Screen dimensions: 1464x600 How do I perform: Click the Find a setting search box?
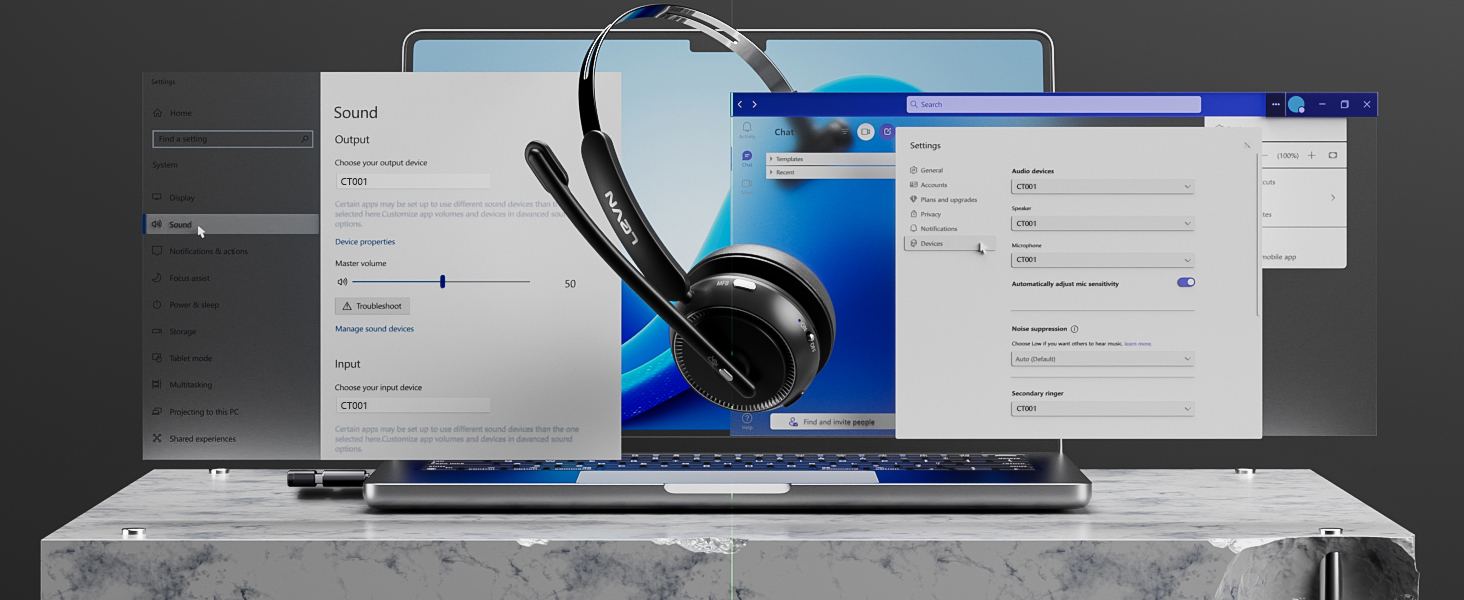coord(233,139)
